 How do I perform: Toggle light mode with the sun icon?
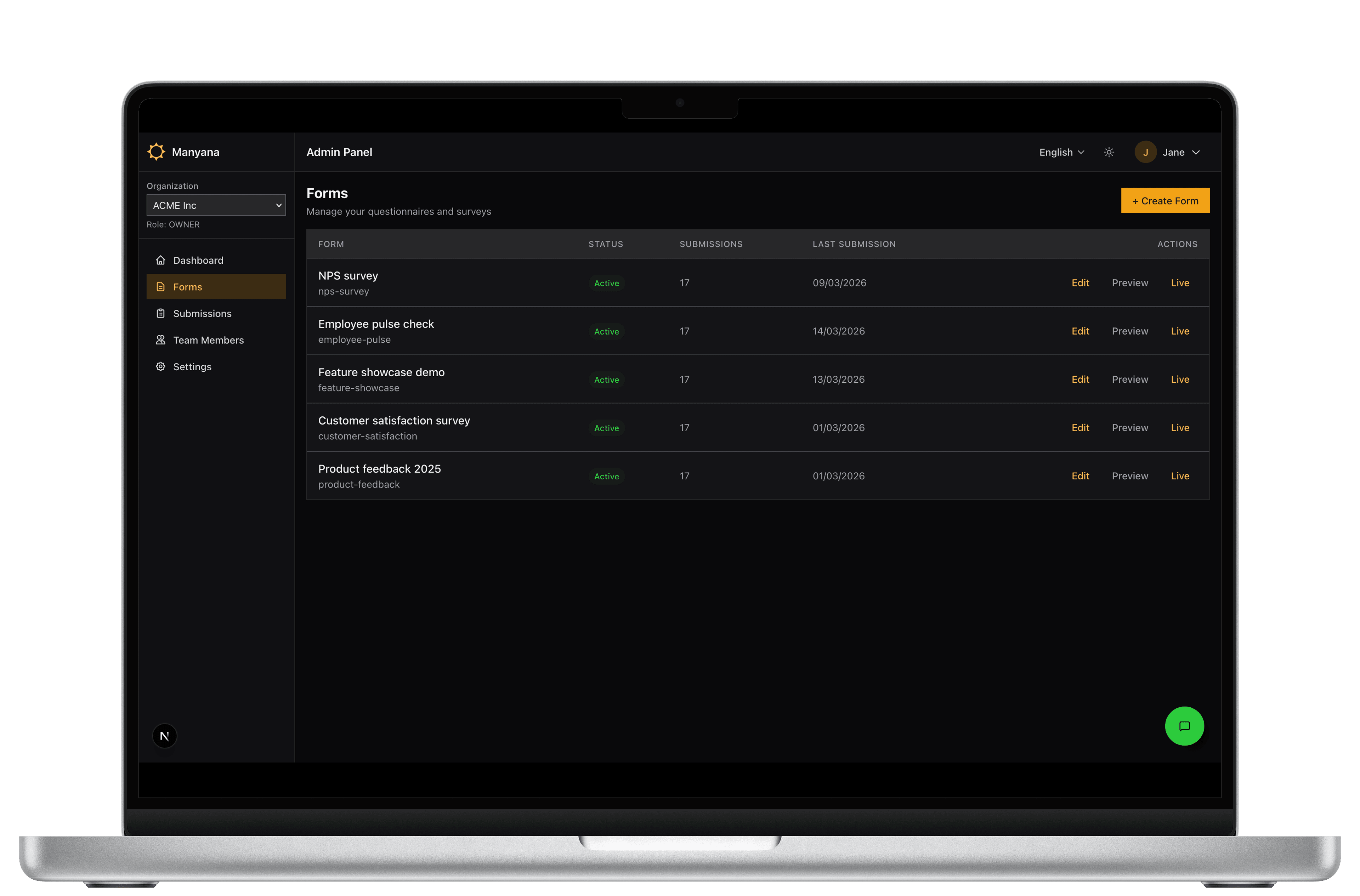(x=1109, y=152)
